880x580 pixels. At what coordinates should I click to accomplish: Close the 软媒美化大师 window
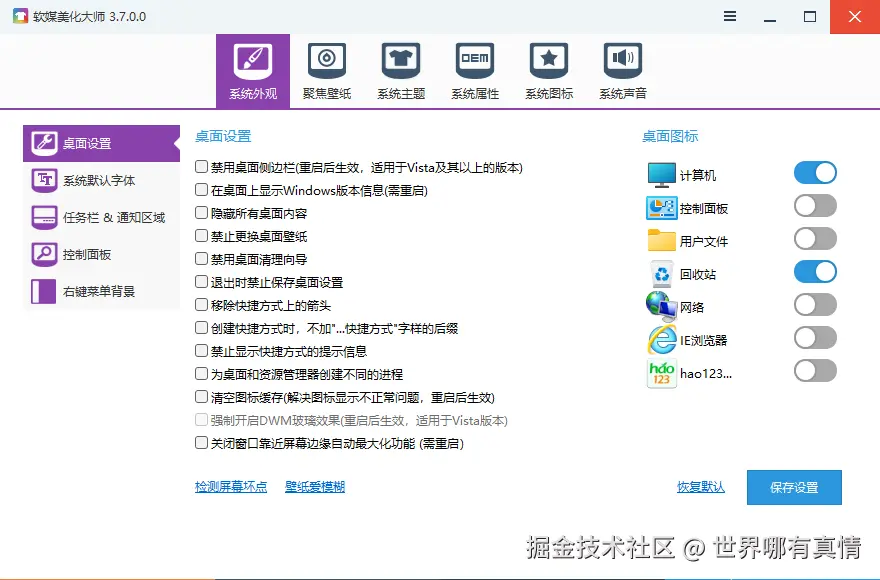click(x=855, y=17)
